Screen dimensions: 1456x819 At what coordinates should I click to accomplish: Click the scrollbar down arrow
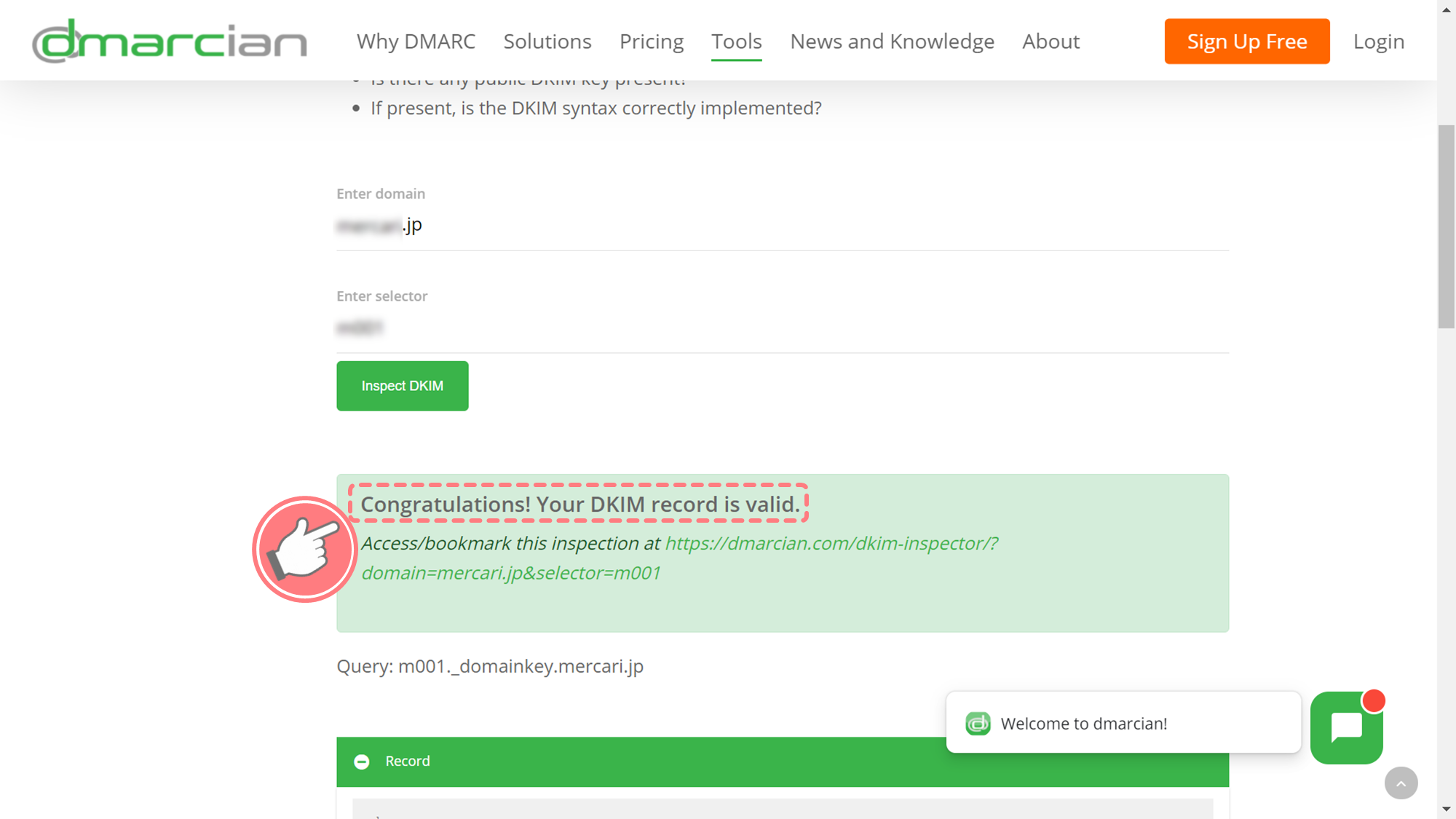[x=1447, y=810]
